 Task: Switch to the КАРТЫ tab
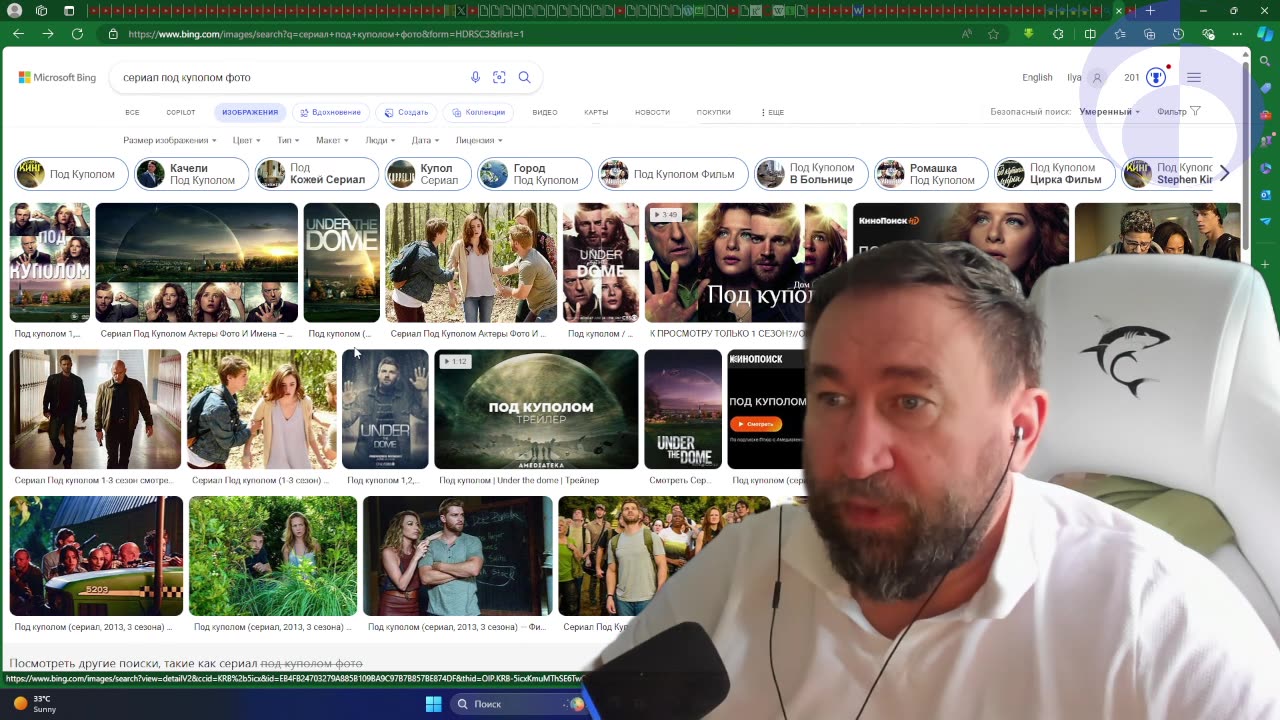point(596,112)
